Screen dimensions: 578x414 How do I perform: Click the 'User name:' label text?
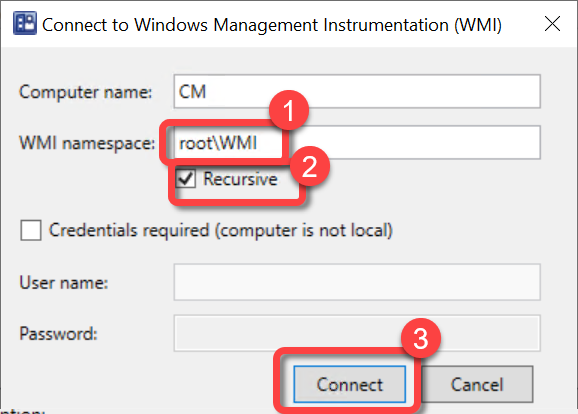[64, 283]
